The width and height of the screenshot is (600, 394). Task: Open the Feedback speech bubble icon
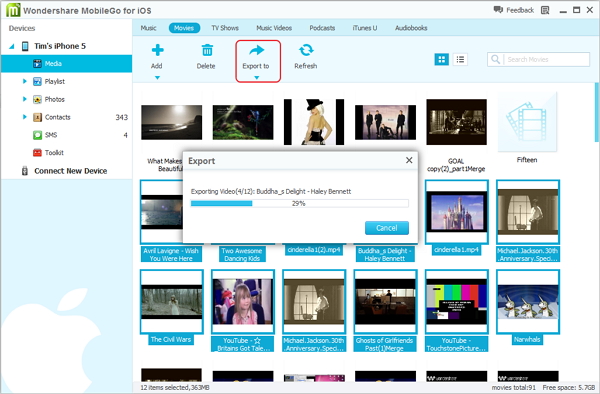click(498, 10)
